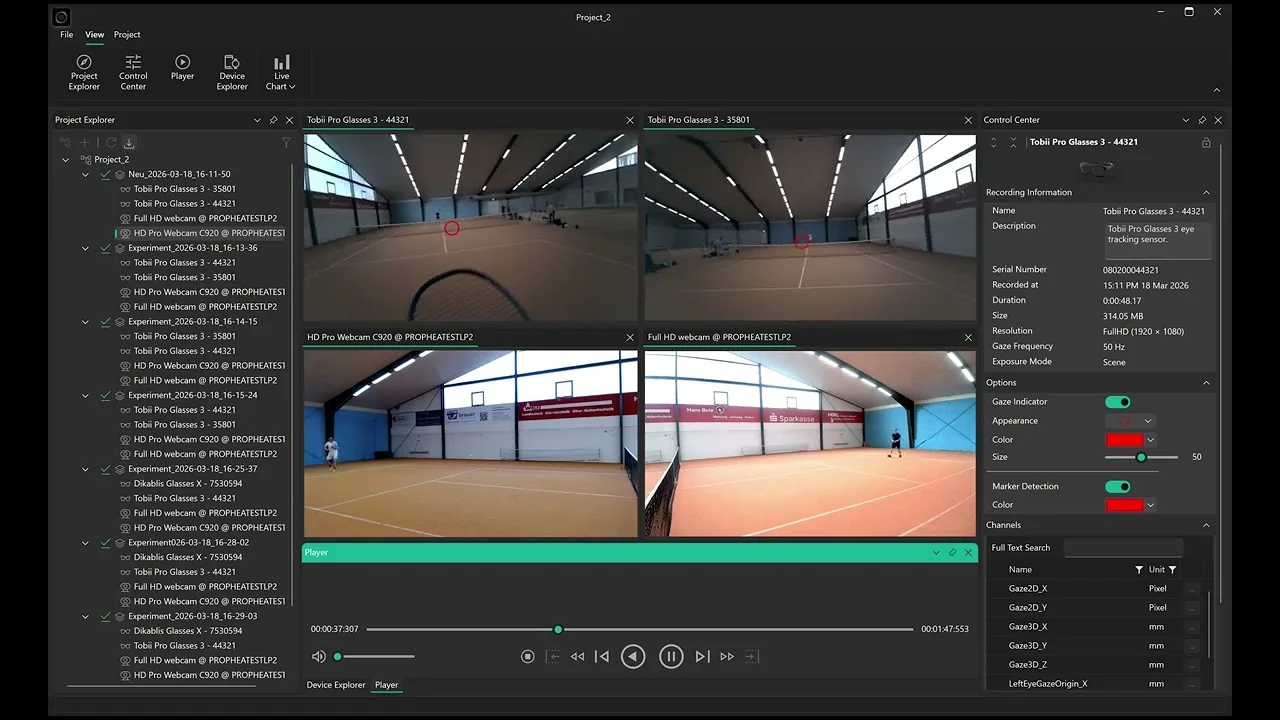Collapse the Recording Information section
Image resolution: width=1280 pixels, height=720 pixels.
pos(1206,193)
